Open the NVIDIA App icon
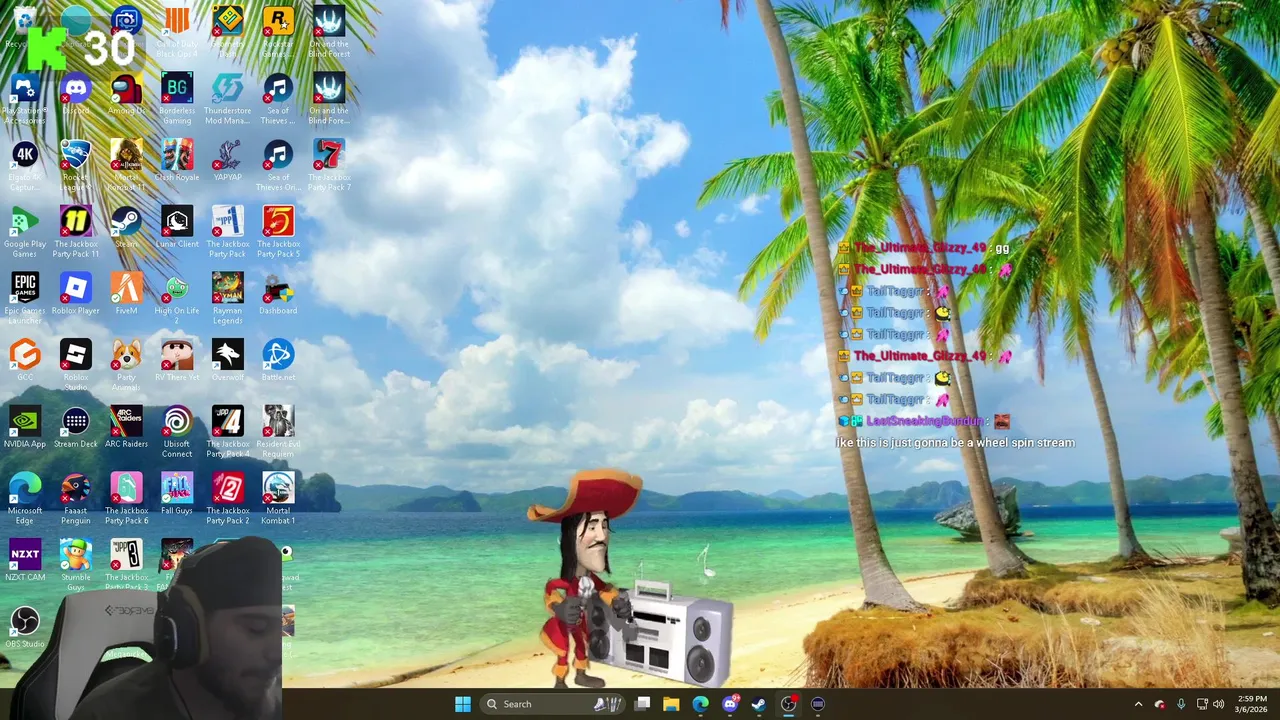Viewport: 1280px width, 720px height. (x=25, y=427)
